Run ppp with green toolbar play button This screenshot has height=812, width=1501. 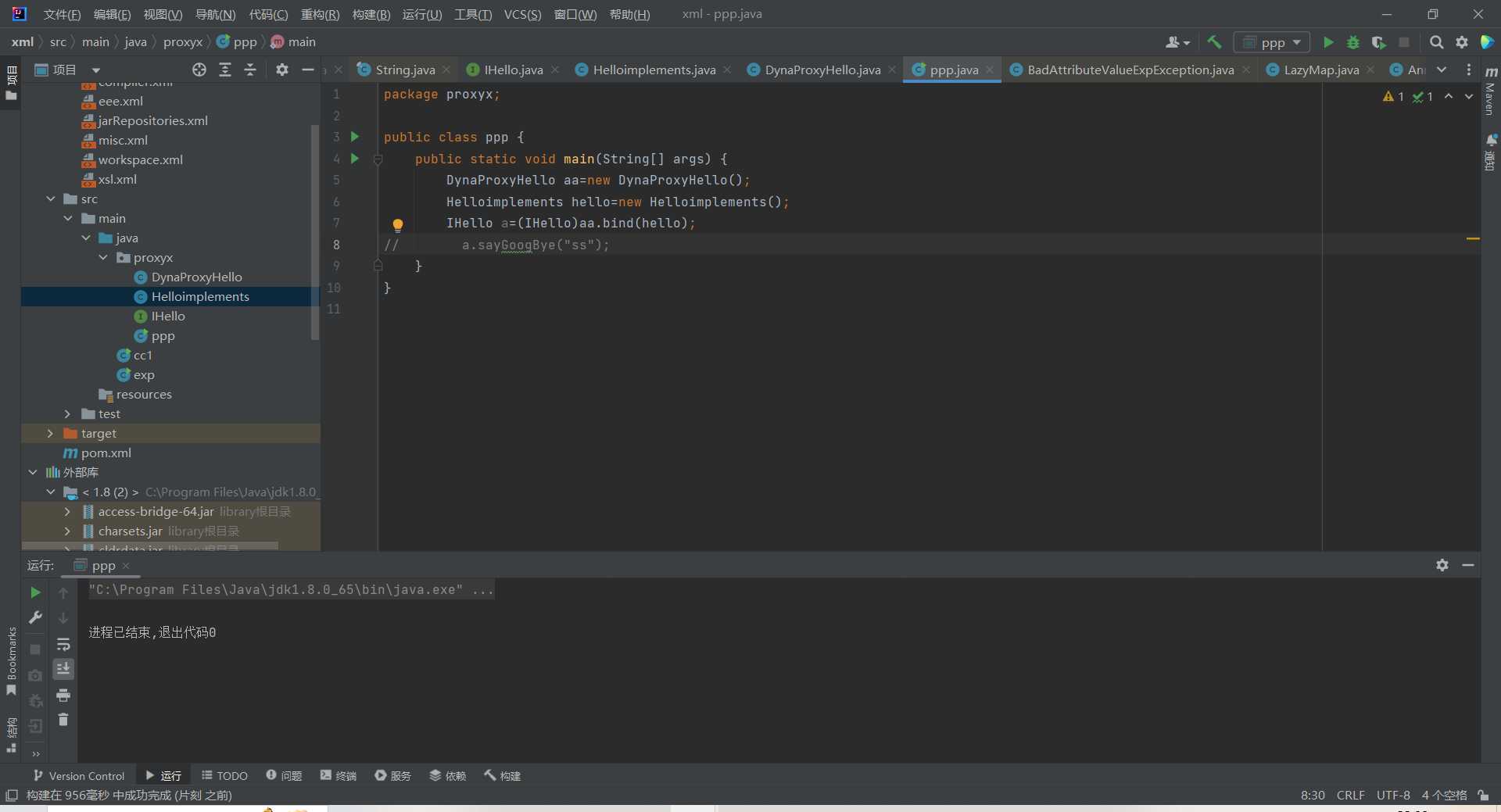click(x=1328, y=42)
